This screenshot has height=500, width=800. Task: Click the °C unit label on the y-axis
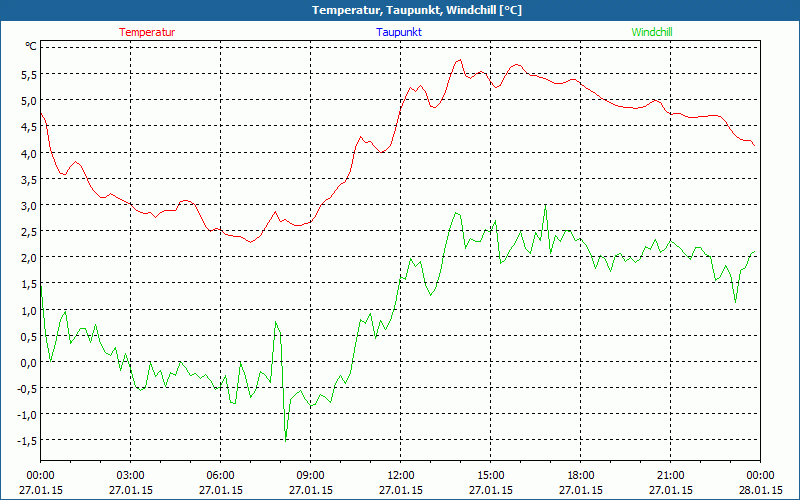tap(31, 46)
